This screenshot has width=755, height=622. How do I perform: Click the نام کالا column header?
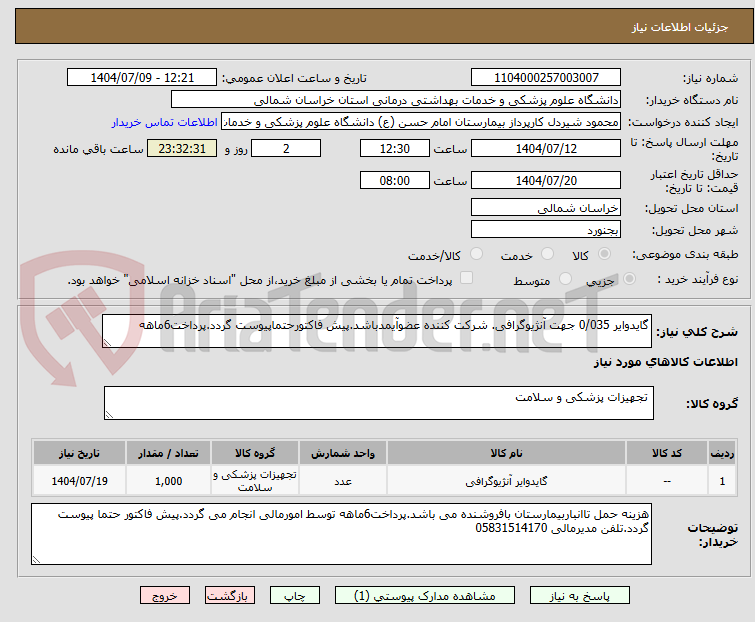click(506, 453)
